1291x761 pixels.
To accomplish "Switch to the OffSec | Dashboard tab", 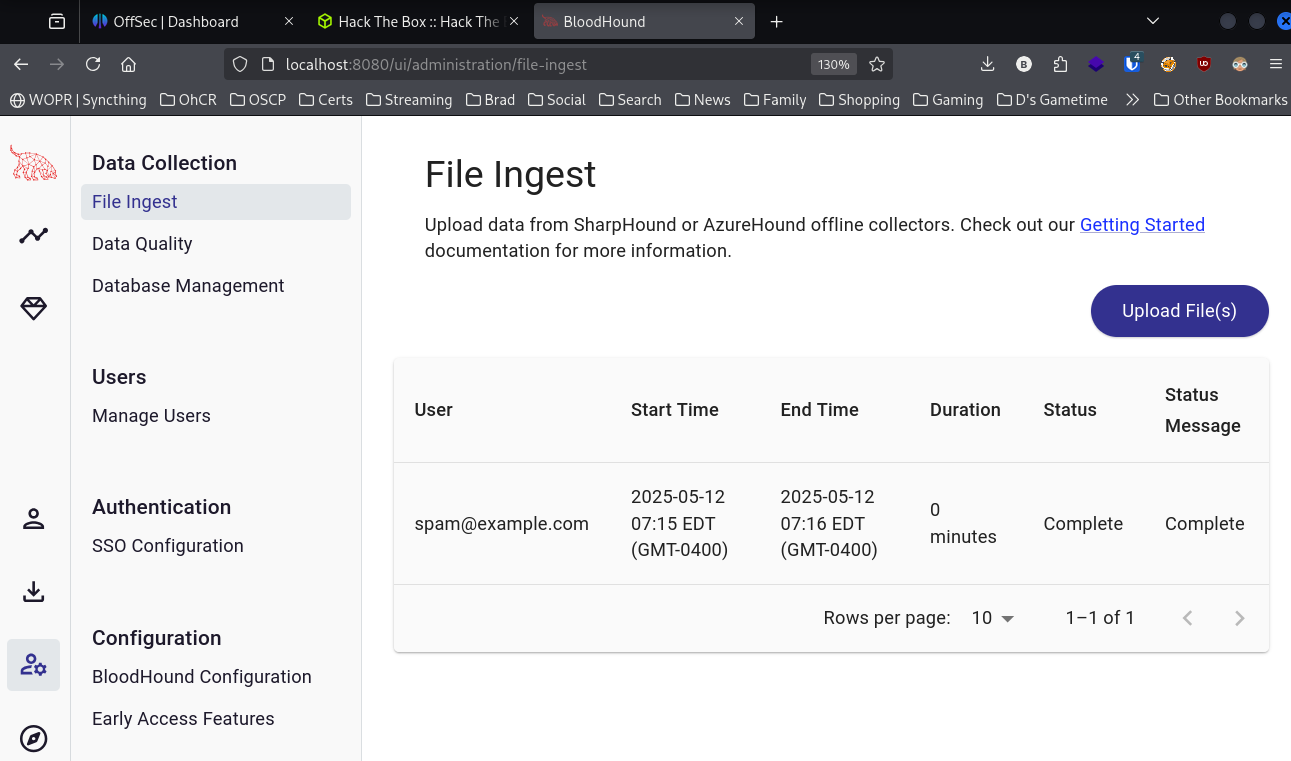I will click(192, 21).
